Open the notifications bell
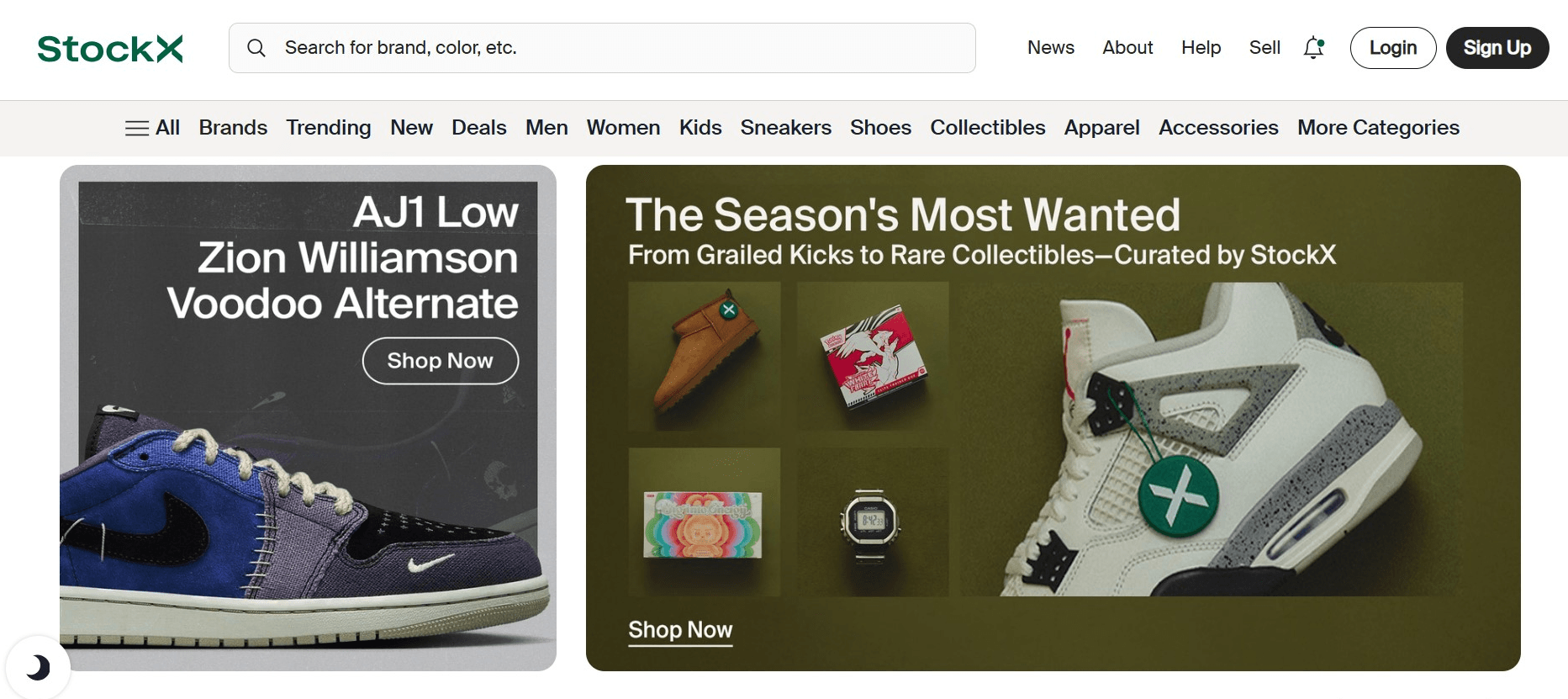Viewport: 1568px width, 699px height. 1313,48
